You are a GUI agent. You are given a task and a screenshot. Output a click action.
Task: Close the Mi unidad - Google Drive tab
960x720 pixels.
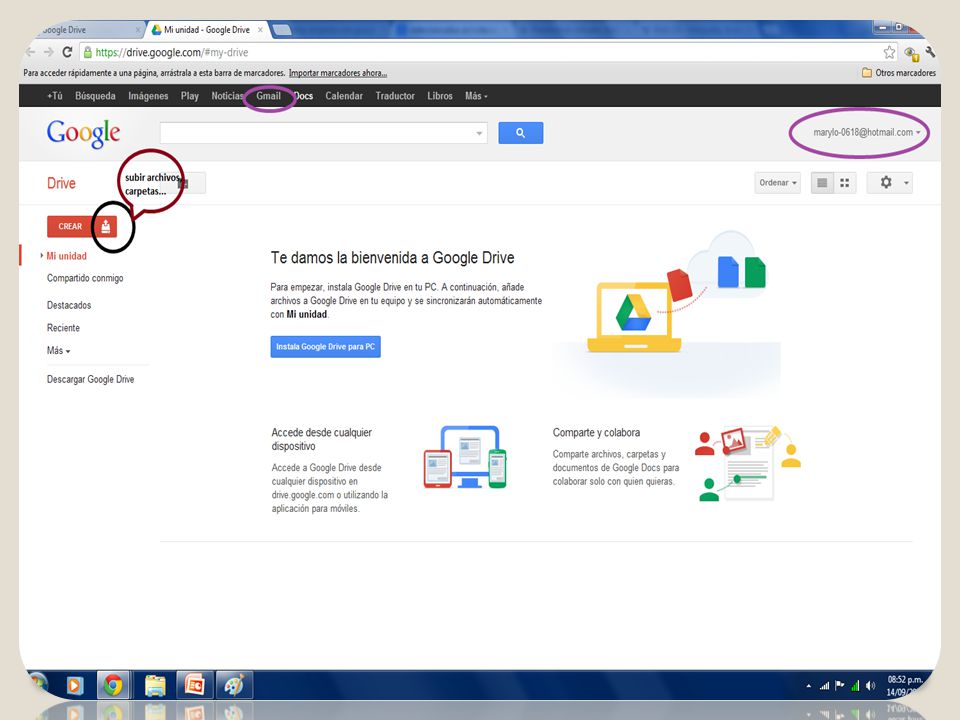(x=260, y=29)
